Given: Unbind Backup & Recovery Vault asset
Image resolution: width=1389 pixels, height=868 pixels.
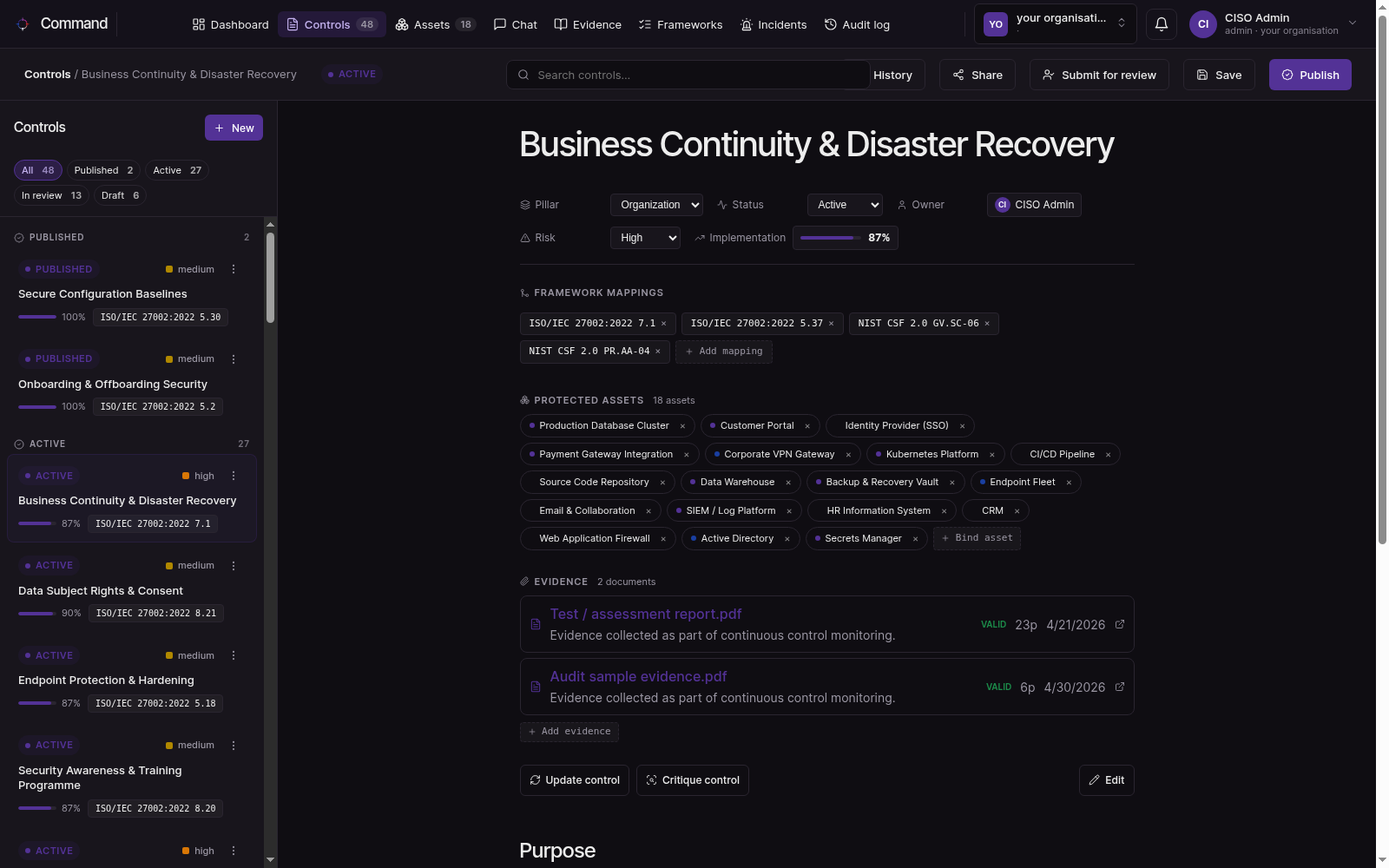Looking at the screenshot, I should (952, 483).
